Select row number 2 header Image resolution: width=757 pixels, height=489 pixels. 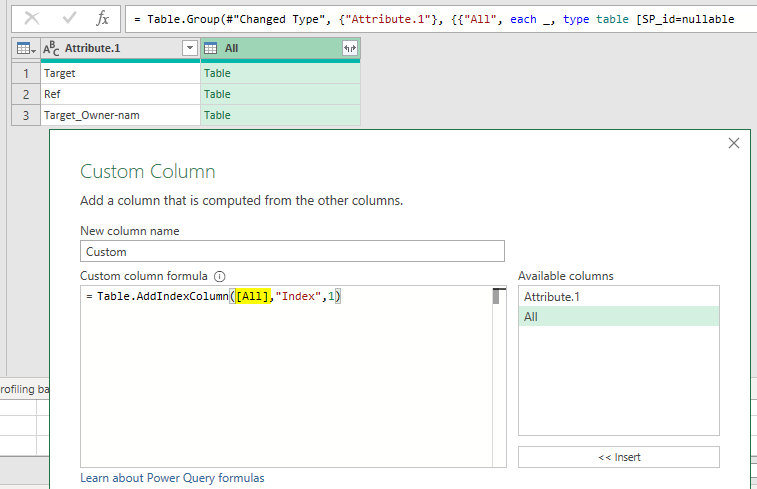(26, 94)
